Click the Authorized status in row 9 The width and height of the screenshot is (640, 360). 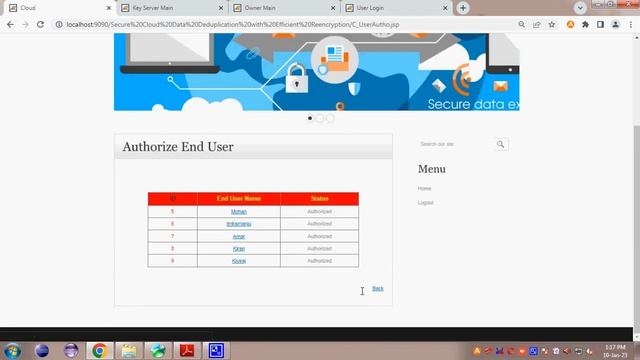[x=320, y=261]
